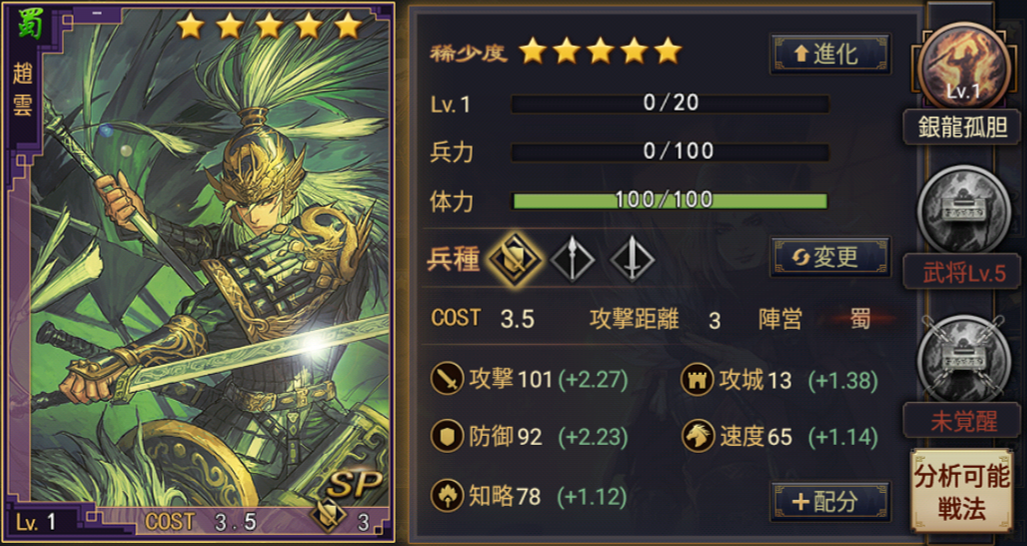Click the shield 防御 stat icon
Screen dimensions: 1027x546
point(447,437)
